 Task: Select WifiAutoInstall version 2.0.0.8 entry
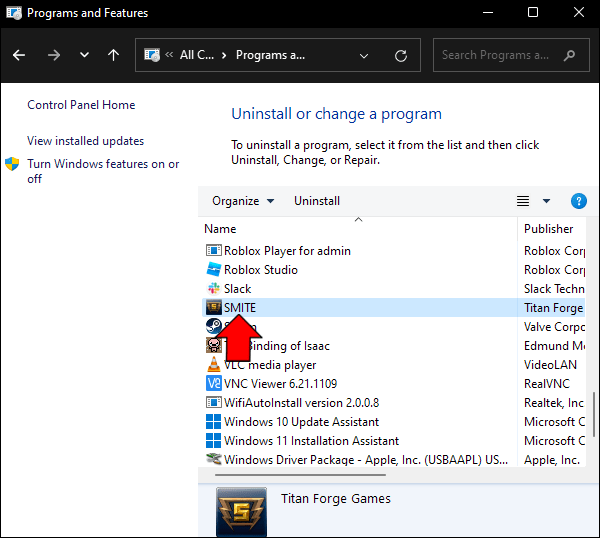tap(302, 403)
